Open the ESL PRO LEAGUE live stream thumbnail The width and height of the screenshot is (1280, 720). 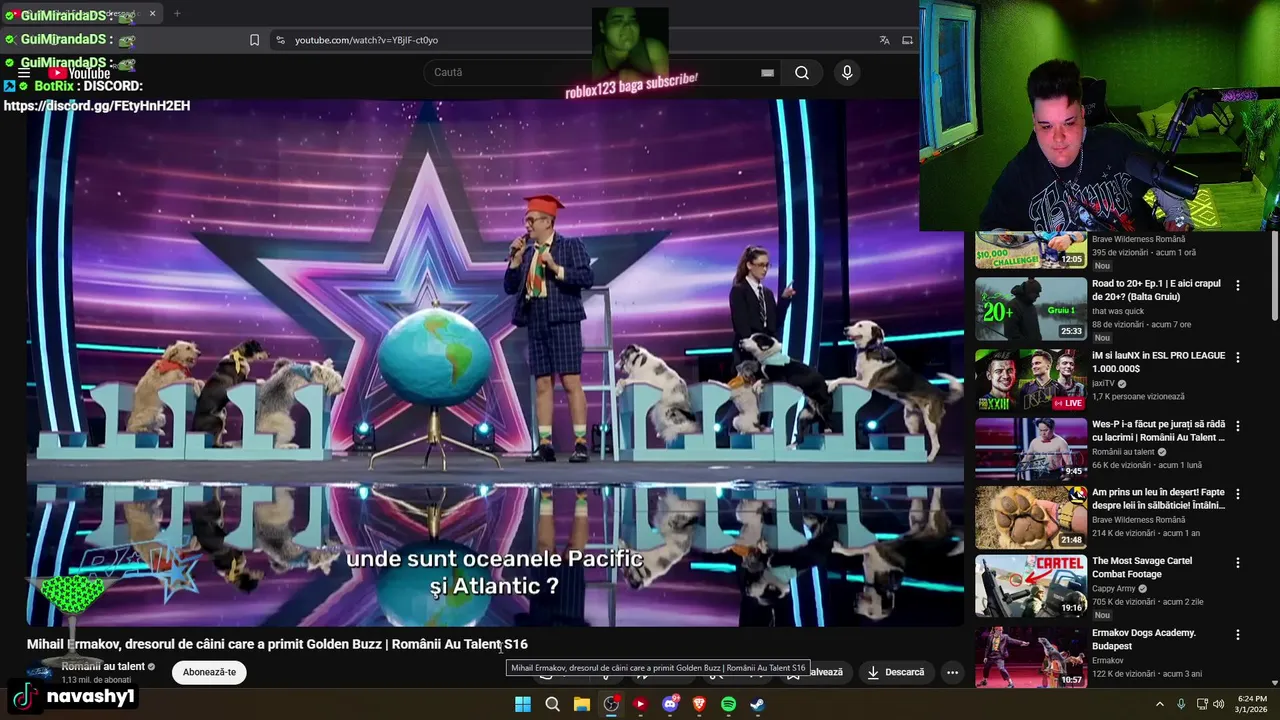tap(1031, 380)
